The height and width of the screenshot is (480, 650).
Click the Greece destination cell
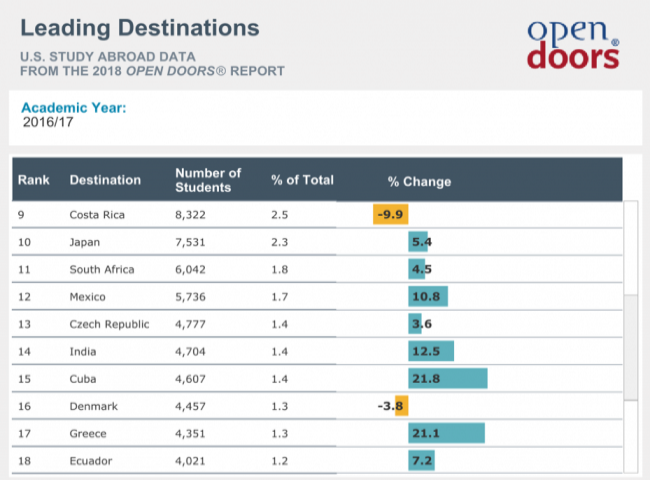88,434
